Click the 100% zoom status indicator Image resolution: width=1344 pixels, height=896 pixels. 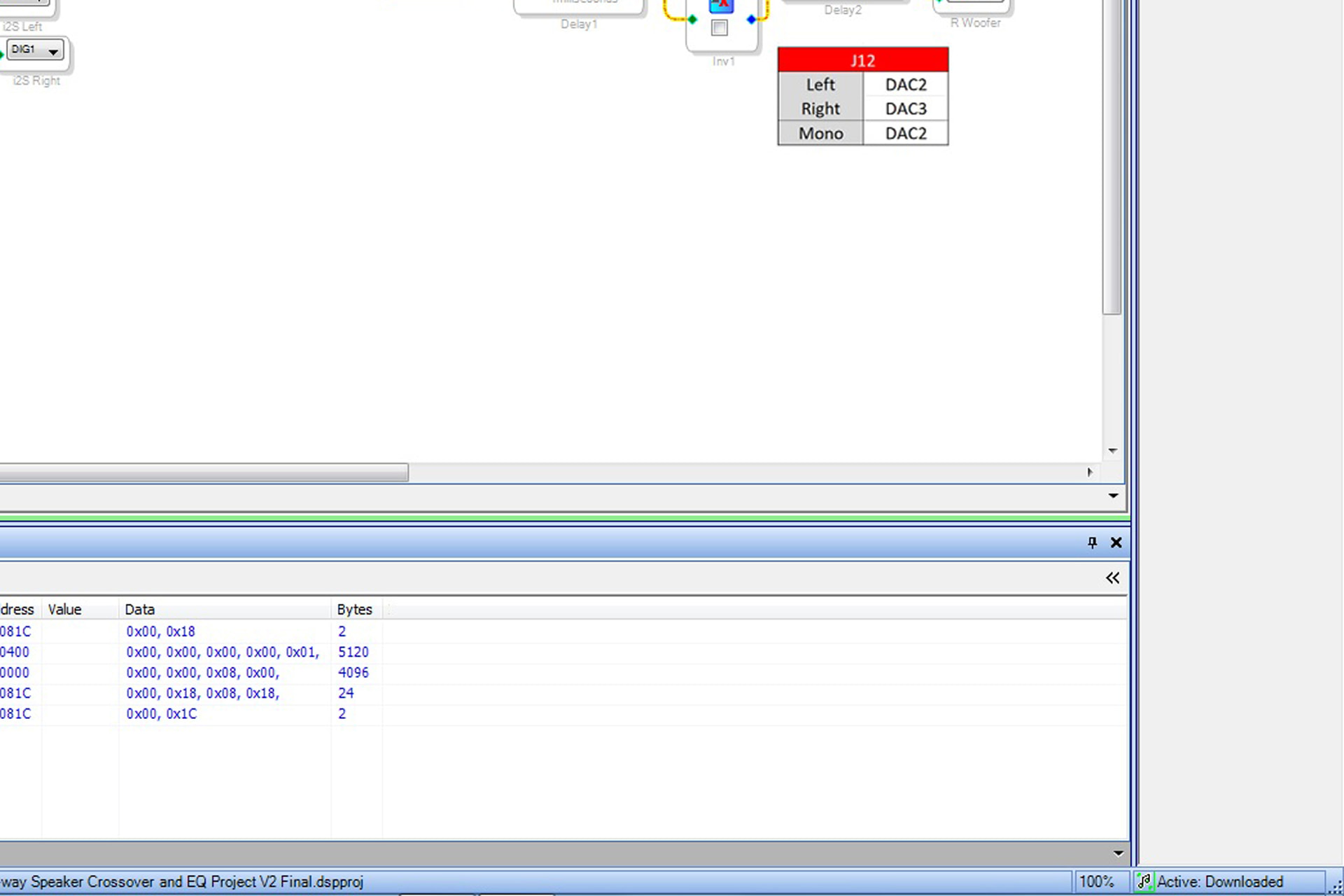click(1096, 881)
